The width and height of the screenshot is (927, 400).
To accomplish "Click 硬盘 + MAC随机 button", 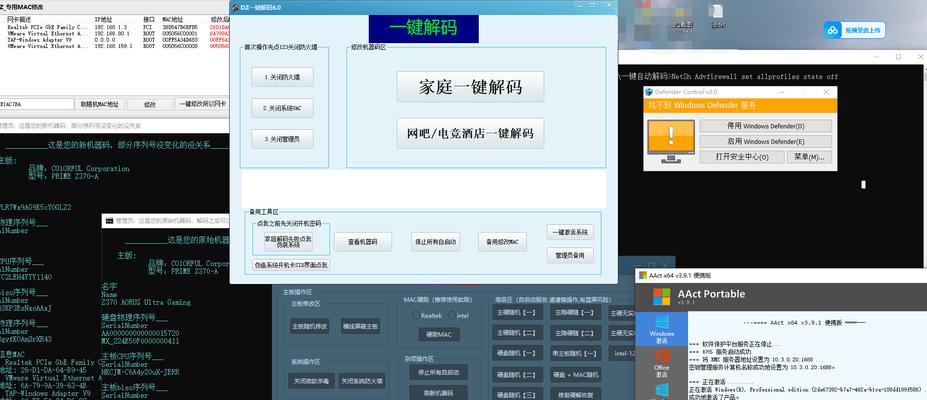I will point(575,375).
